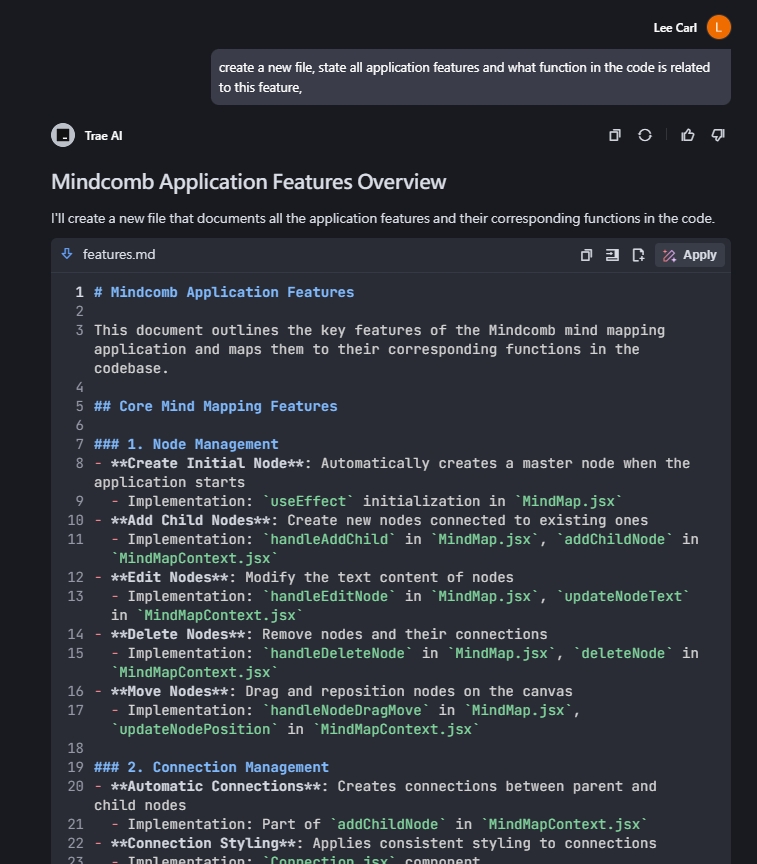Click the Connection Management heading line
Screen dimensions: 757x864
pos(211,767)
